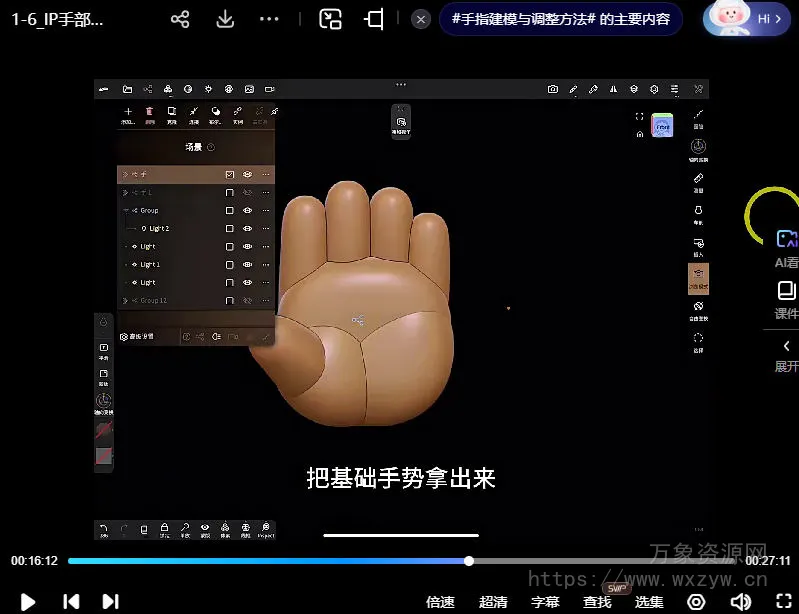Click the video progress bar handle
This screenshot has height=614, width=799.
[x=469, y=561]
